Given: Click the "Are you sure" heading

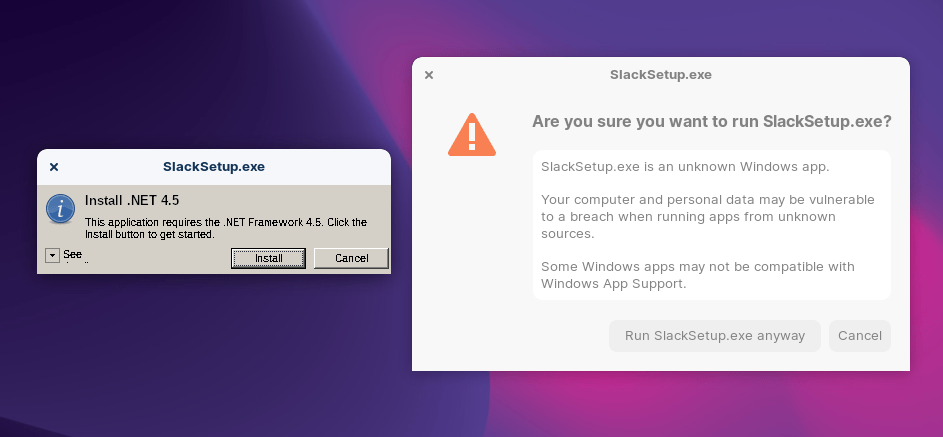Looking at the screenshot, I should [x=711, y=122].
